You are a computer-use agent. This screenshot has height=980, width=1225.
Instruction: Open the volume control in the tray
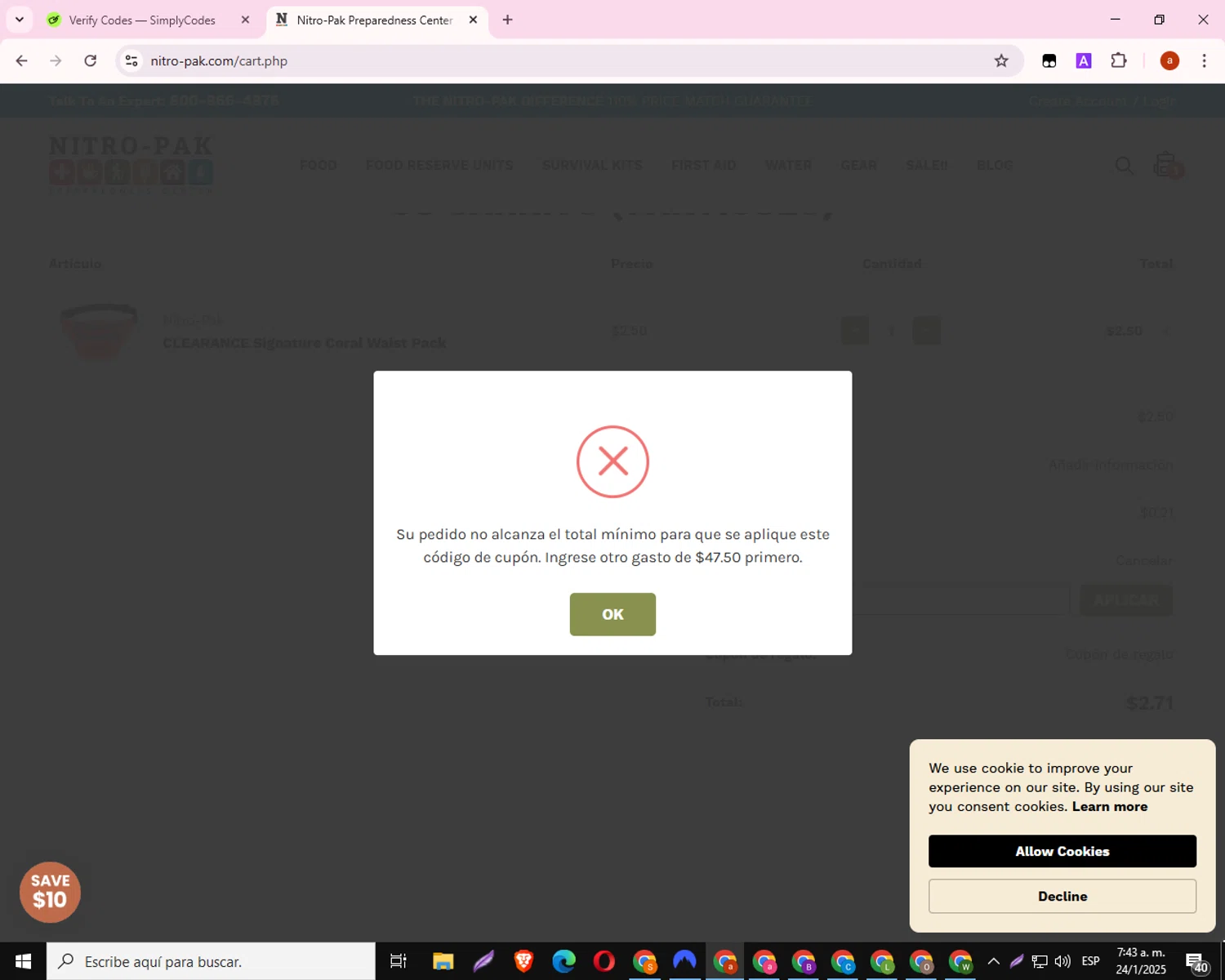(x=1062, y=961)
